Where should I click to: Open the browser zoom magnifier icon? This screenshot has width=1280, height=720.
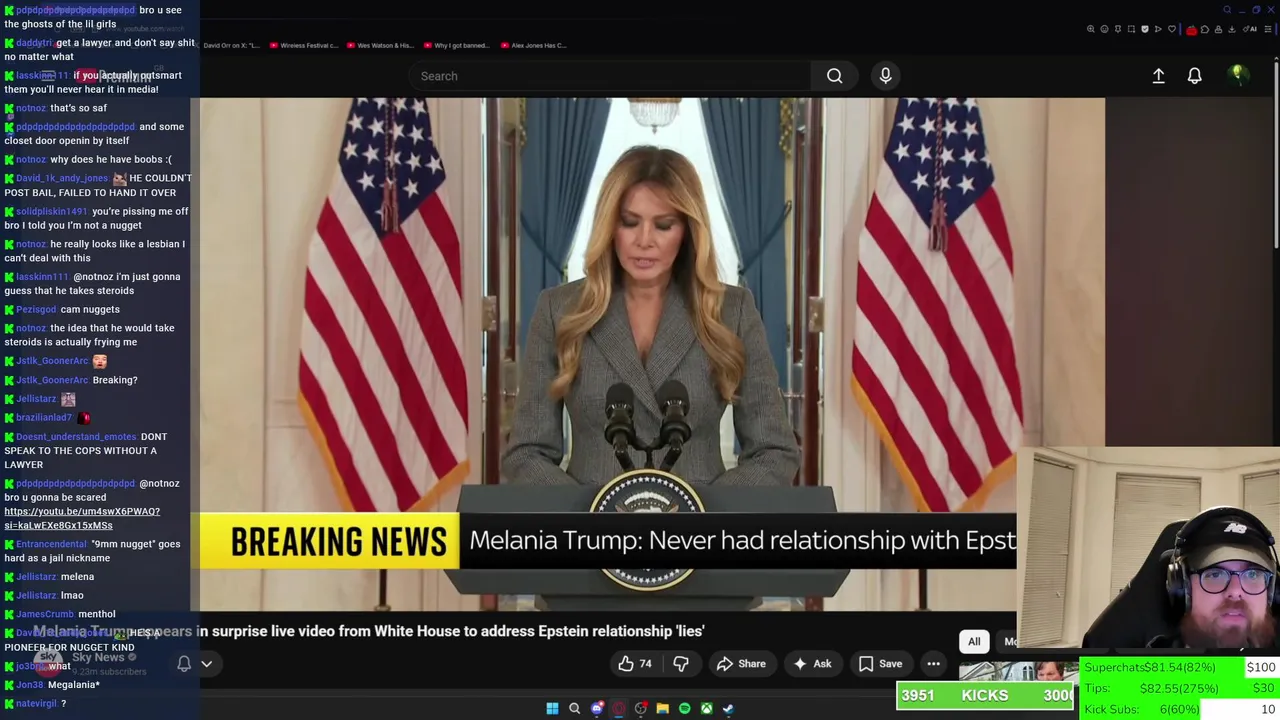point(1091,29)
